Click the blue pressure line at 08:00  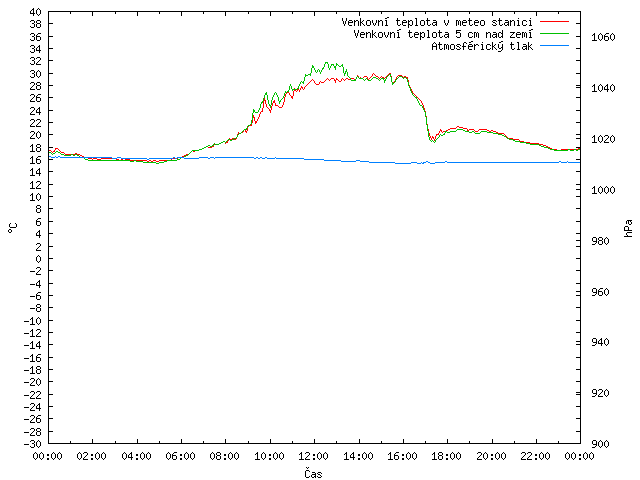point(225,158)
